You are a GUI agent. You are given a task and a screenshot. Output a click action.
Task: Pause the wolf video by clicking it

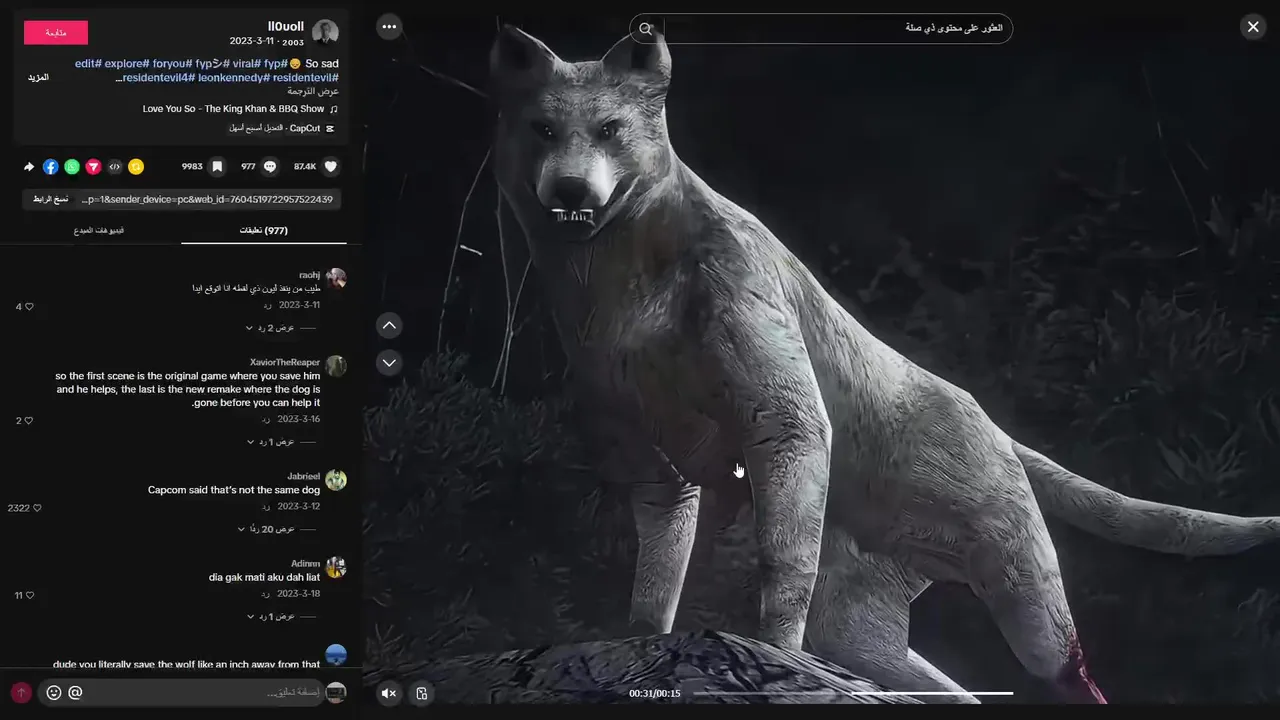(820, 360)
